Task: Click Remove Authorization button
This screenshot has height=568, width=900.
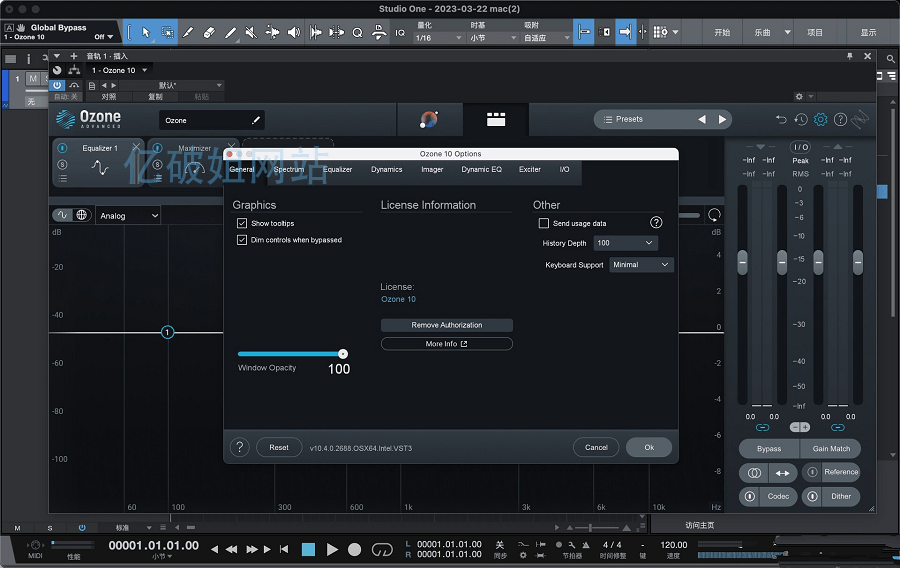Action: pos(447,325)
